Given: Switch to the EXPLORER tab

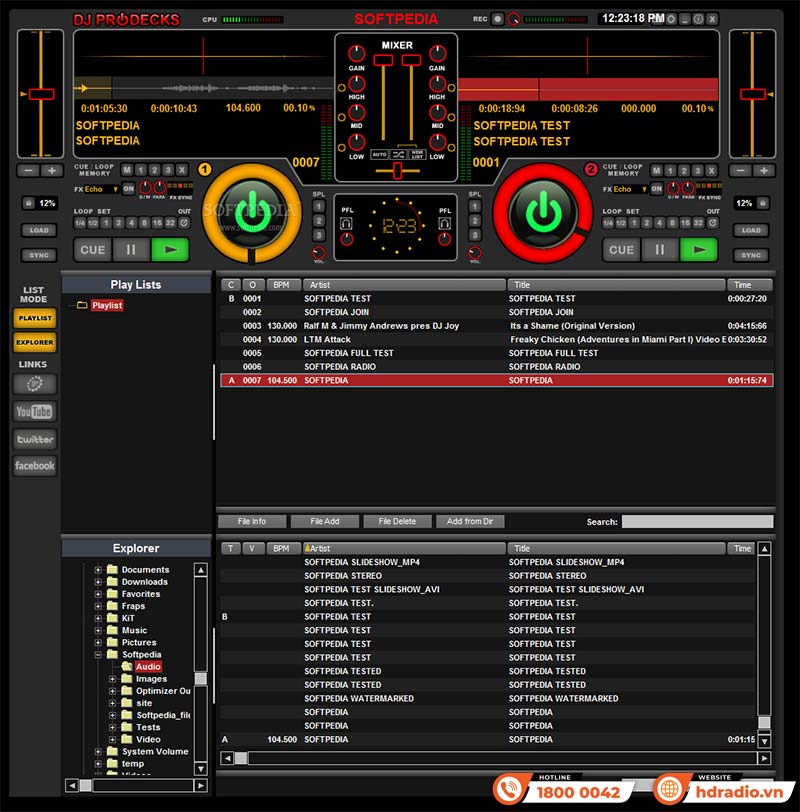Looking at the screenshot, I should click(x=34, y=342).
